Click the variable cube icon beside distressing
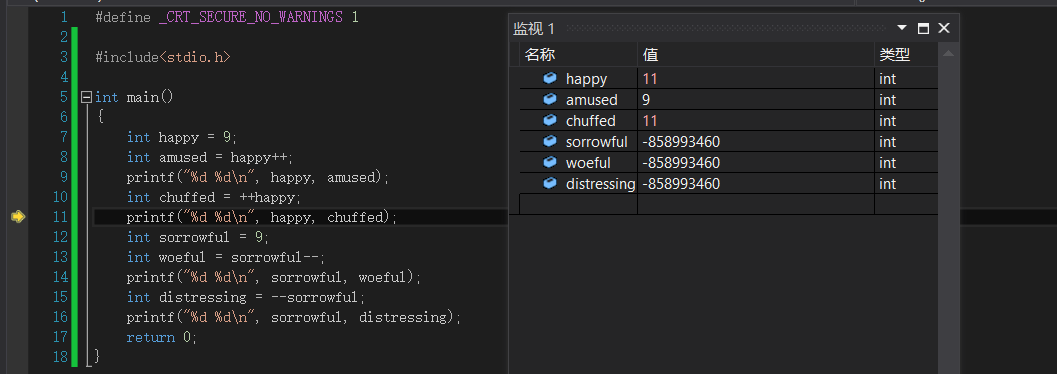 (550, 183)
